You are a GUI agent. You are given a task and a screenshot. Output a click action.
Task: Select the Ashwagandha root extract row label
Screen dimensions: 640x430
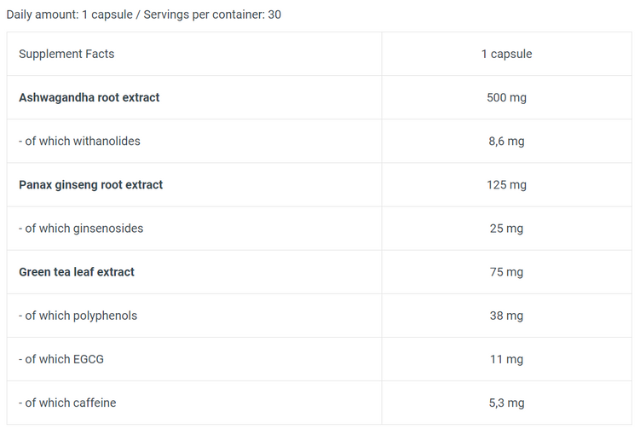click(x=89, y=98)
